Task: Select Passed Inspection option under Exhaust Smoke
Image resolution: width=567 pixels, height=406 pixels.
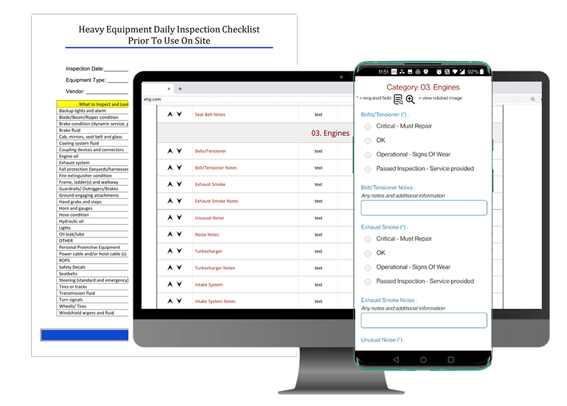Action: pos(368,282)
